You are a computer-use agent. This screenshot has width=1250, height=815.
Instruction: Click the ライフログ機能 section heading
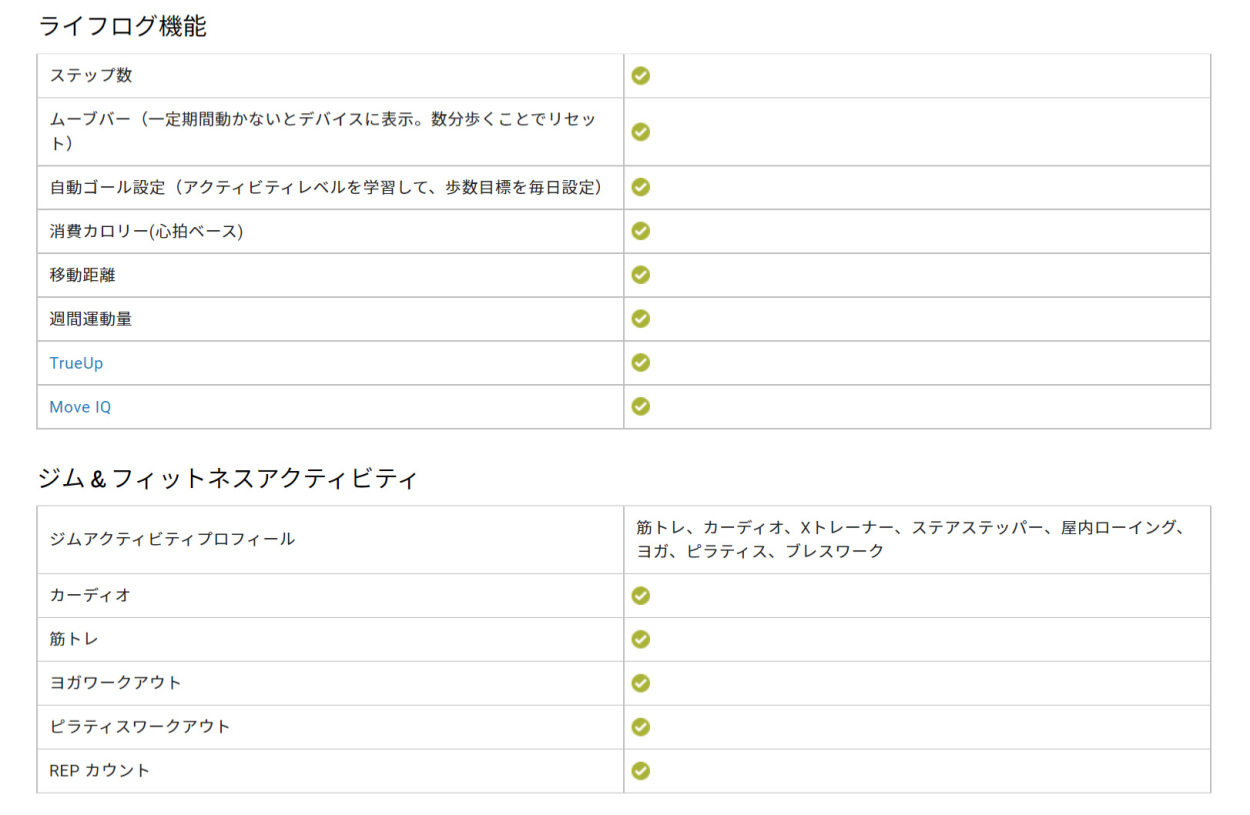(x=122, y=27)
